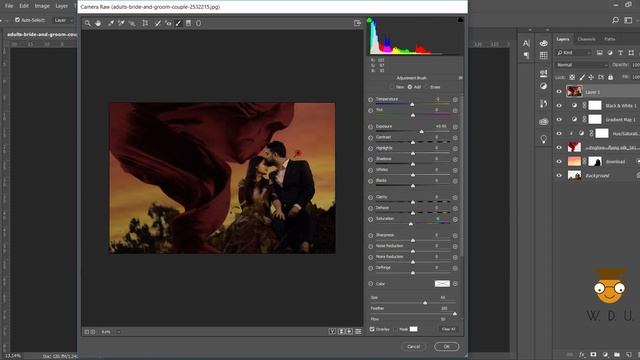
Task: Click the Lock image pixels brush icon
Action: (582, 77)
